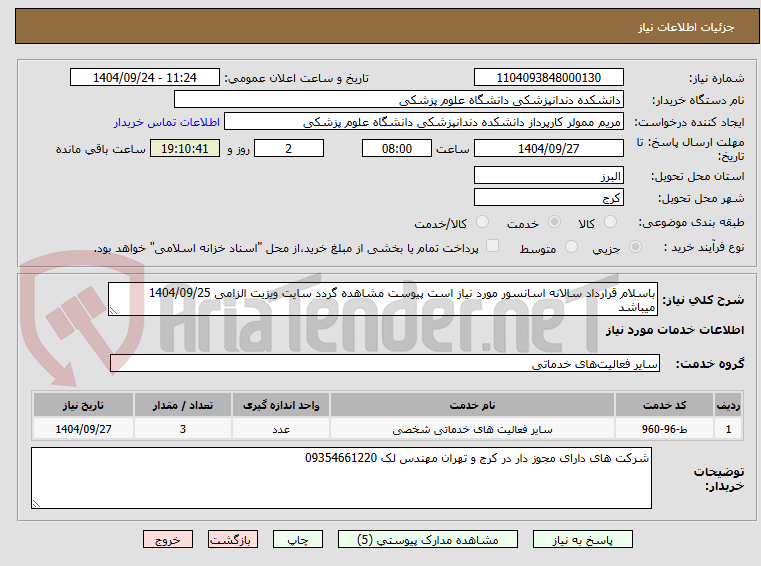Click the گروه خدمت field سایر فعالیت‌های خدماتی
This screenshot has width=761, height=566.
point(385,364)
